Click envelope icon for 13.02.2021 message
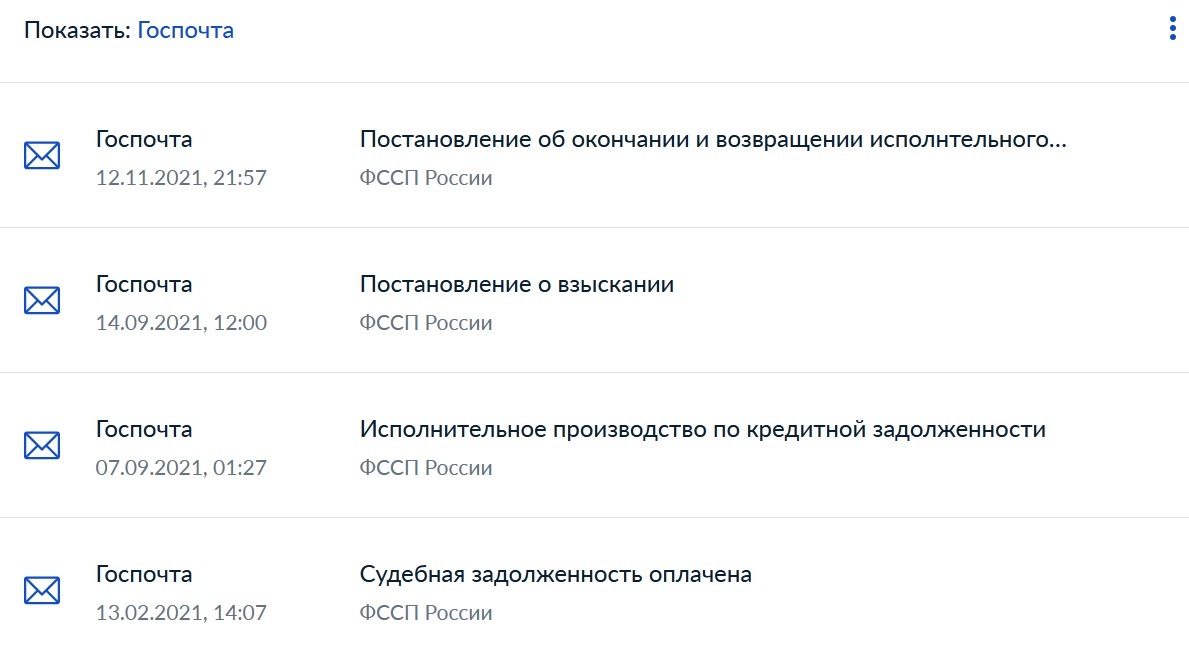This screenshot has height=645, width=1189. (x=42, y=590)
